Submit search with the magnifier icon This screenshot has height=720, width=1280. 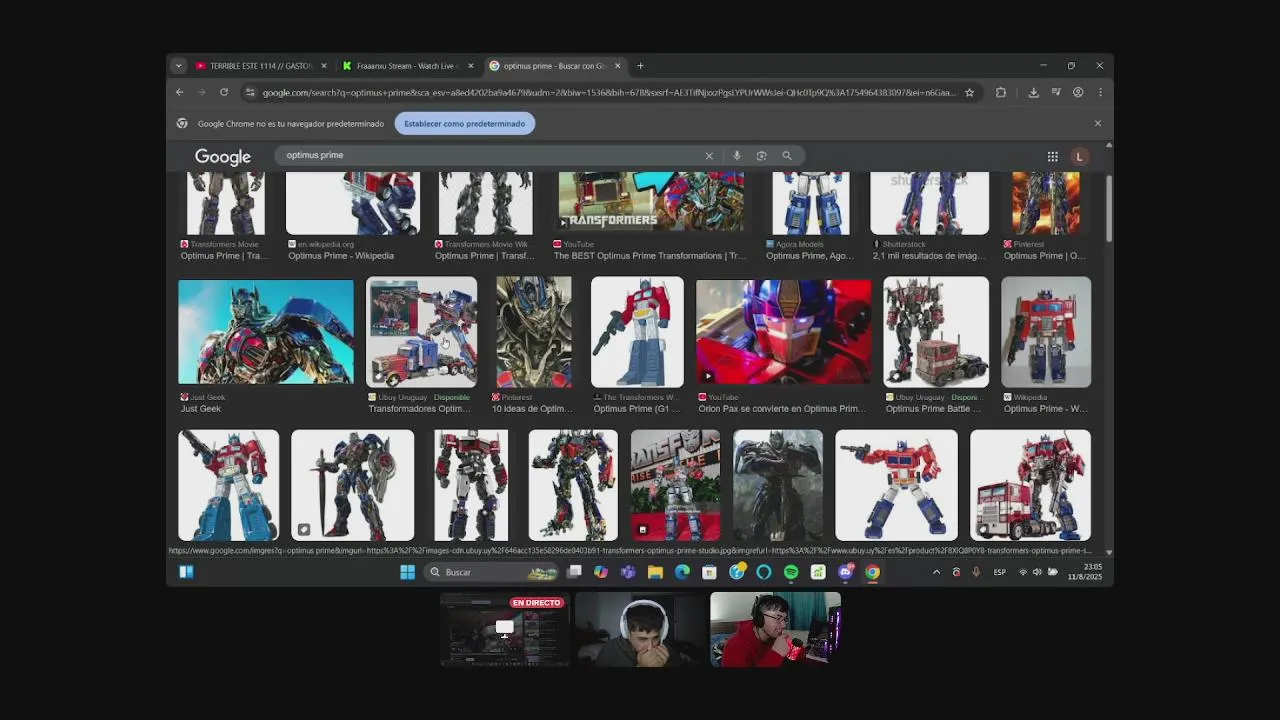(x=787, y=156)
